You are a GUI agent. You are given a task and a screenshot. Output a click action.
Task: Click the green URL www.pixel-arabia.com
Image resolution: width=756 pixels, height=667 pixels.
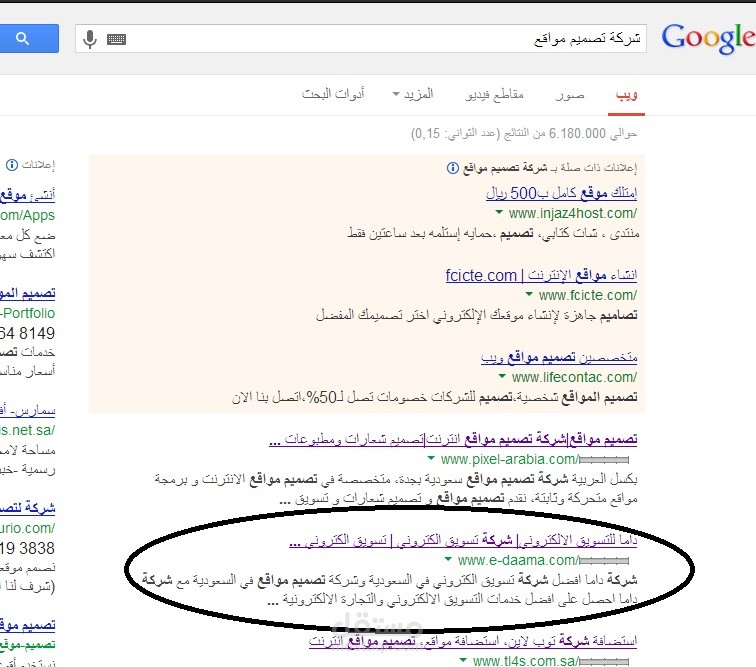click(x=510, y=459)
